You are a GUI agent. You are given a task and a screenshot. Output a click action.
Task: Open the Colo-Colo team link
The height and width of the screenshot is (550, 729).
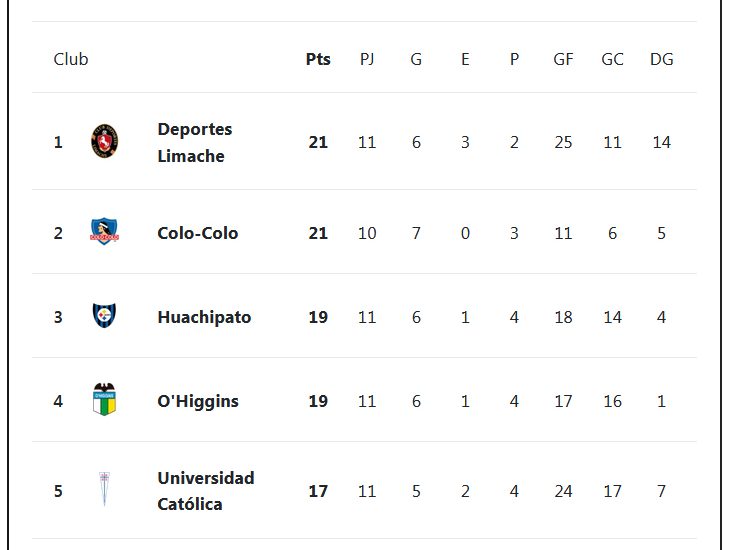tap(197, 233)
